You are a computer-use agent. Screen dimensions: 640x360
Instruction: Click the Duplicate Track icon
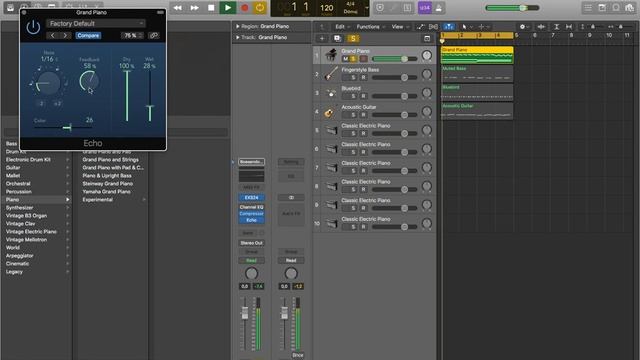click(x=337, y=38)
